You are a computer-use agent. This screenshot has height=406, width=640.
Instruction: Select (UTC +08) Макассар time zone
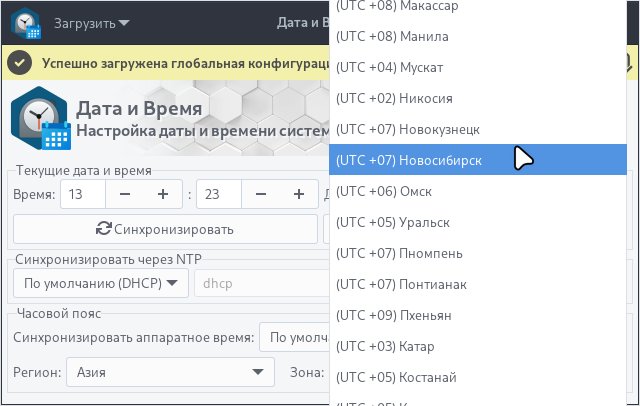coord(478,7)
